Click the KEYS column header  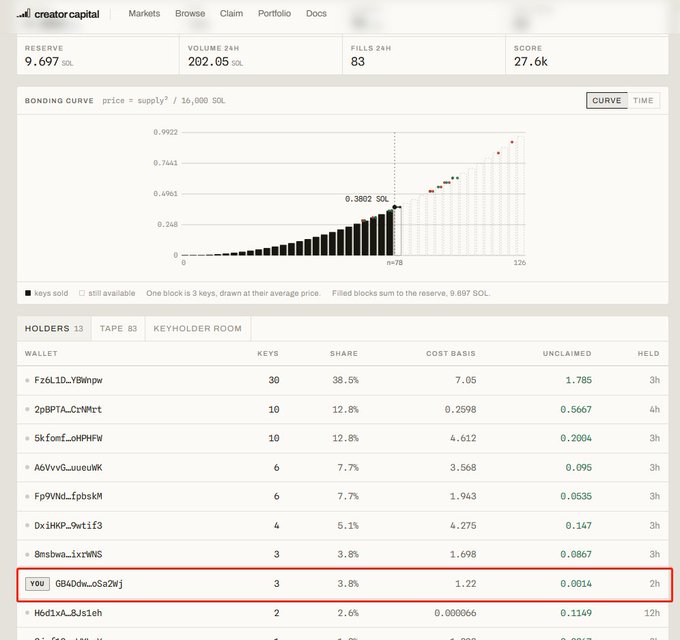point(268,353)
